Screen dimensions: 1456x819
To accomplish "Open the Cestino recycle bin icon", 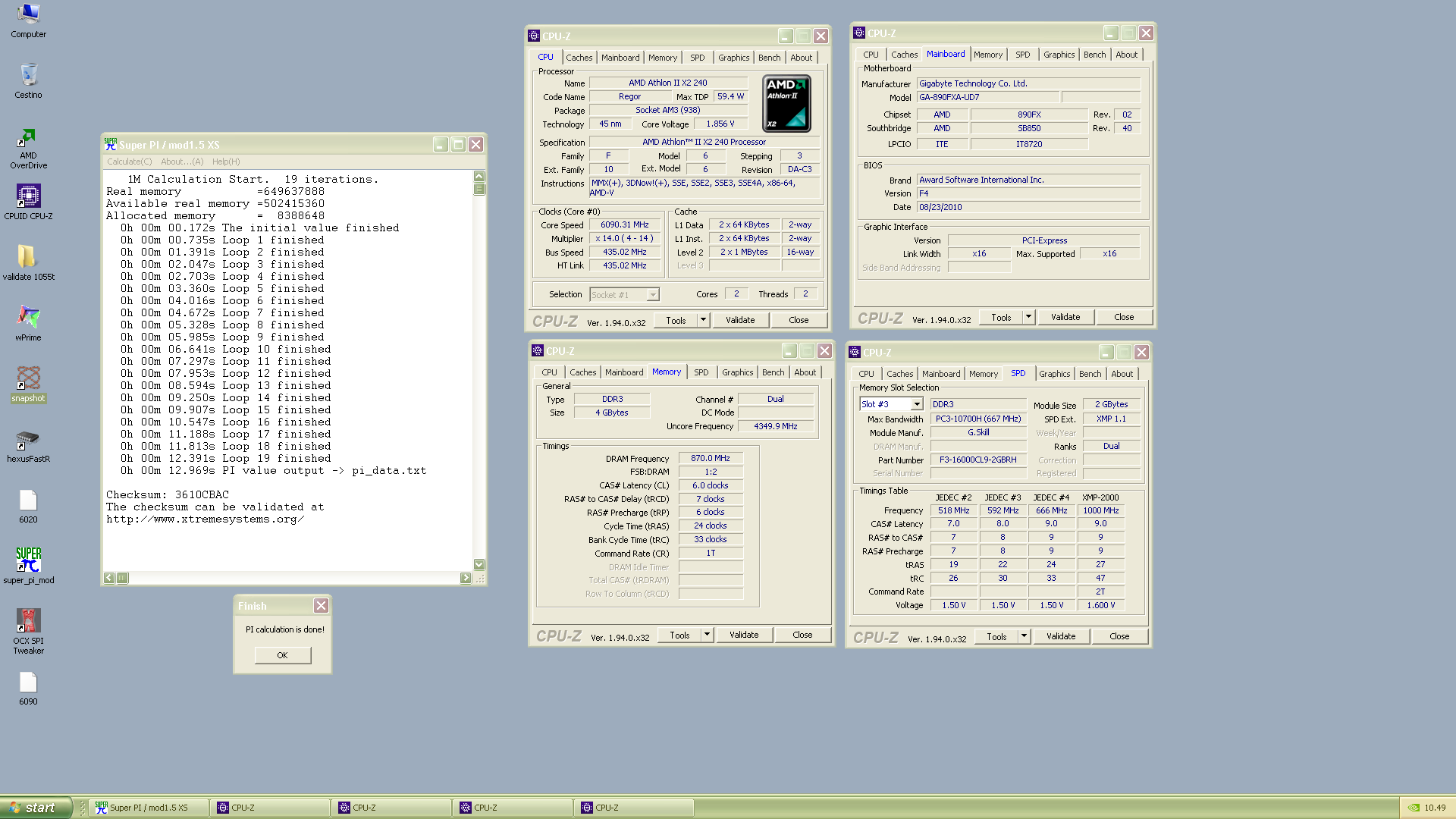I will point(28,80).
